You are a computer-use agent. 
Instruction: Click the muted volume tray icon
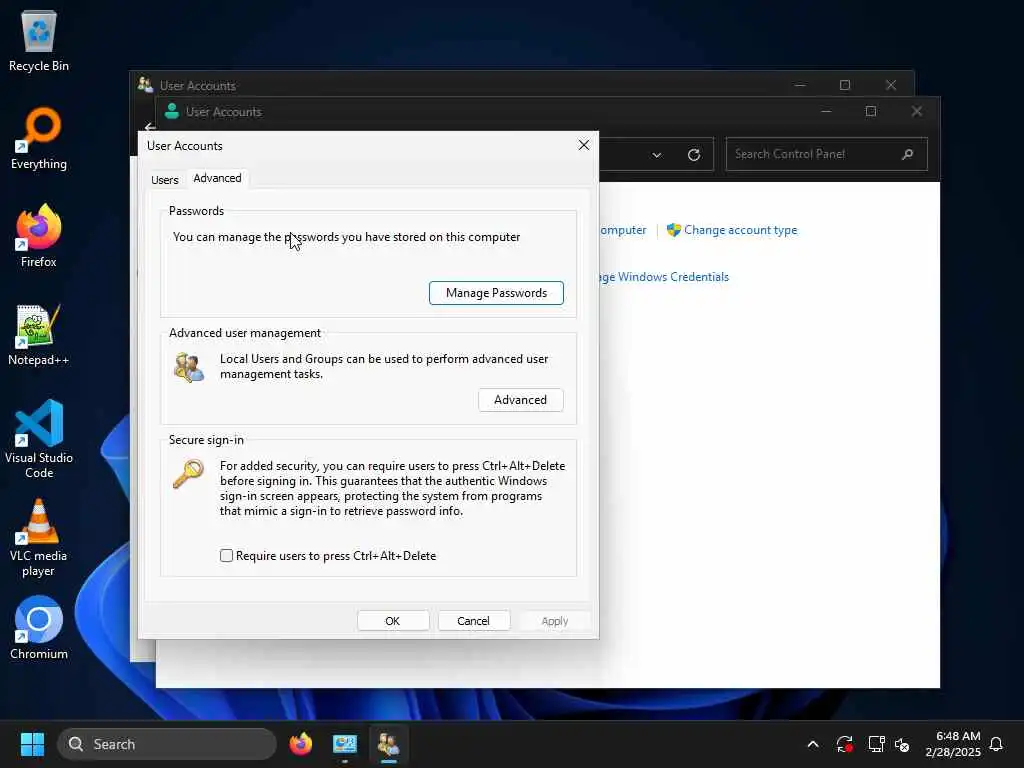click(903, 744)
